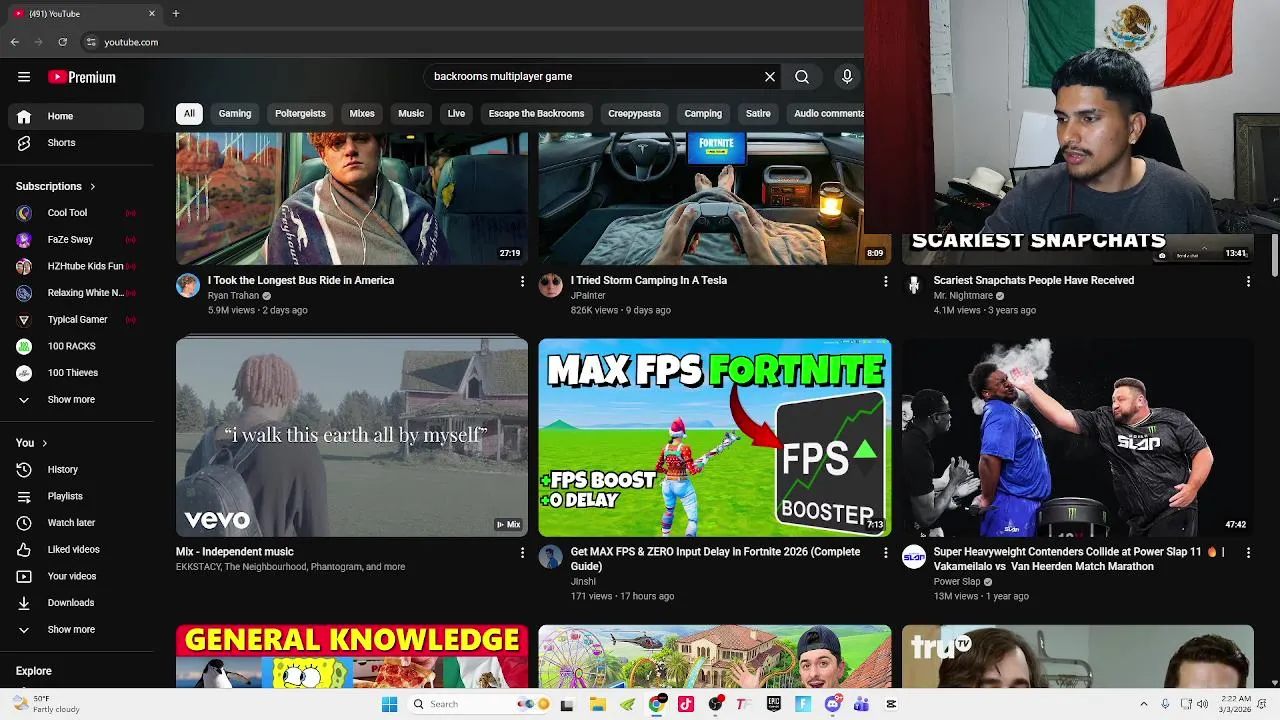Image resolution: width=1280 pixels, height=720 pixels.
Task: Select the Live filter chip
Action: (x=456, y=114)
